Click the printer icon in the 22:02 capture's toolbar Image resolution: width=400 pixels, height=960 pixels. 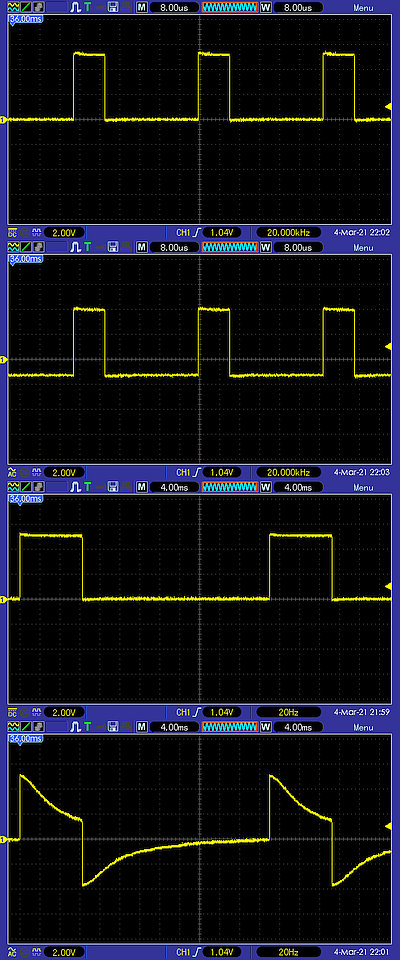click(126, 7)
